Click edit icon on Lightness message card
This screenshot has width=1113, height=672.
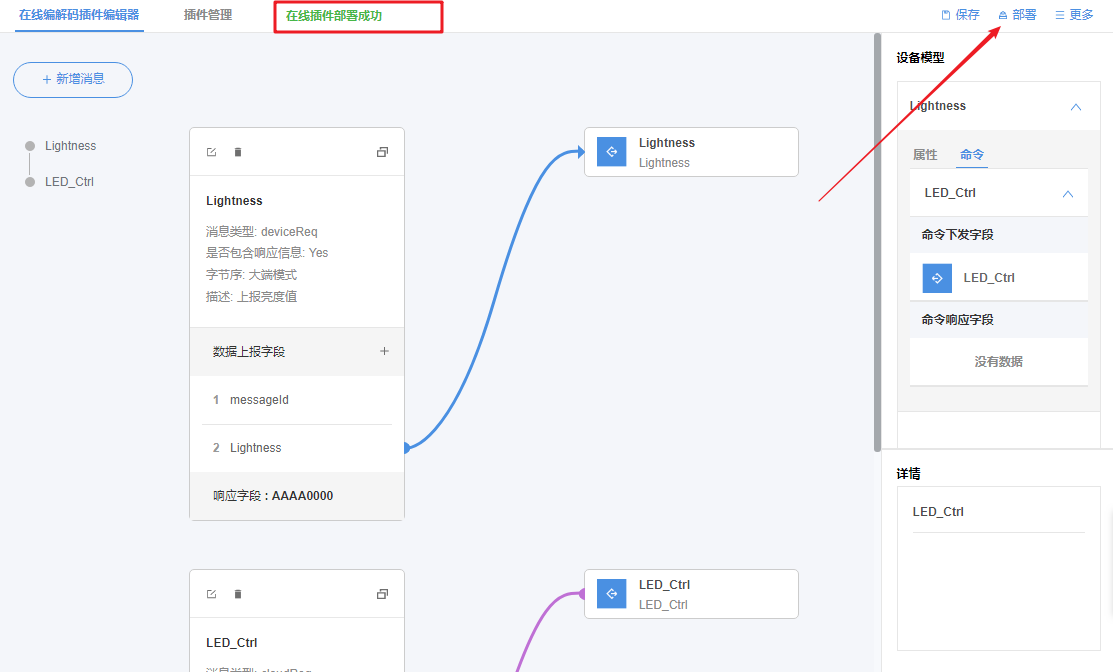coord(211,152)
